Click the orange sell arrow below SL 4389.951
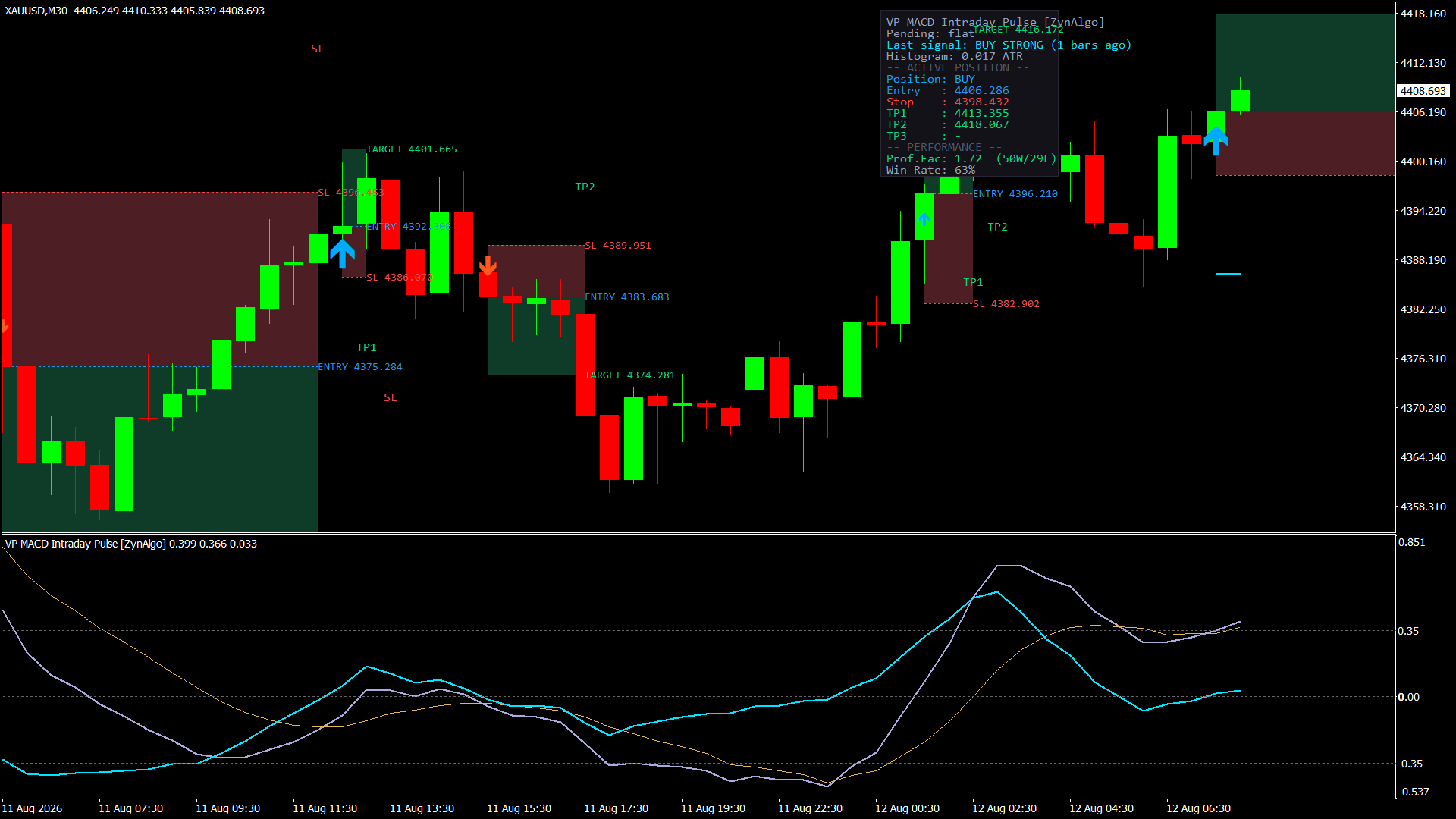This screenshot has height=819, width=1456. 488,265
